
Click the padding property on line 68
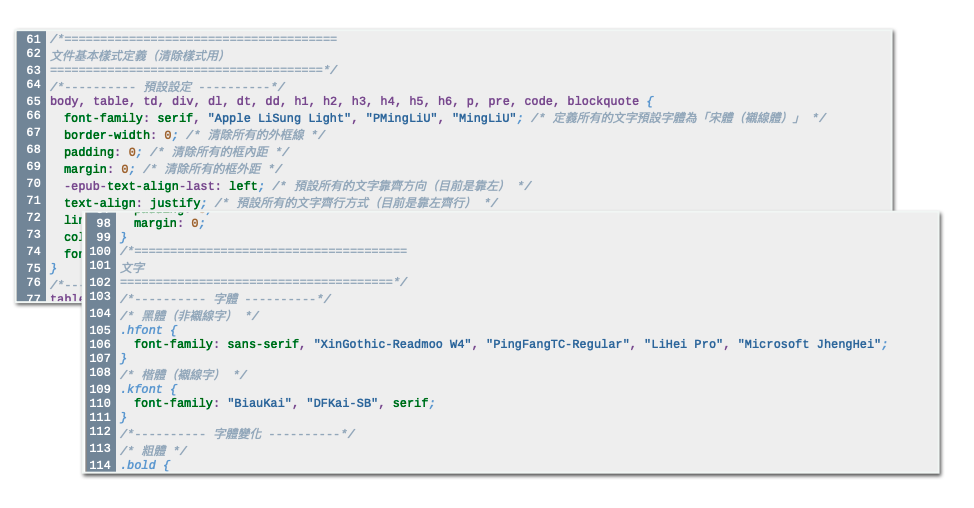tap(89, 152)
